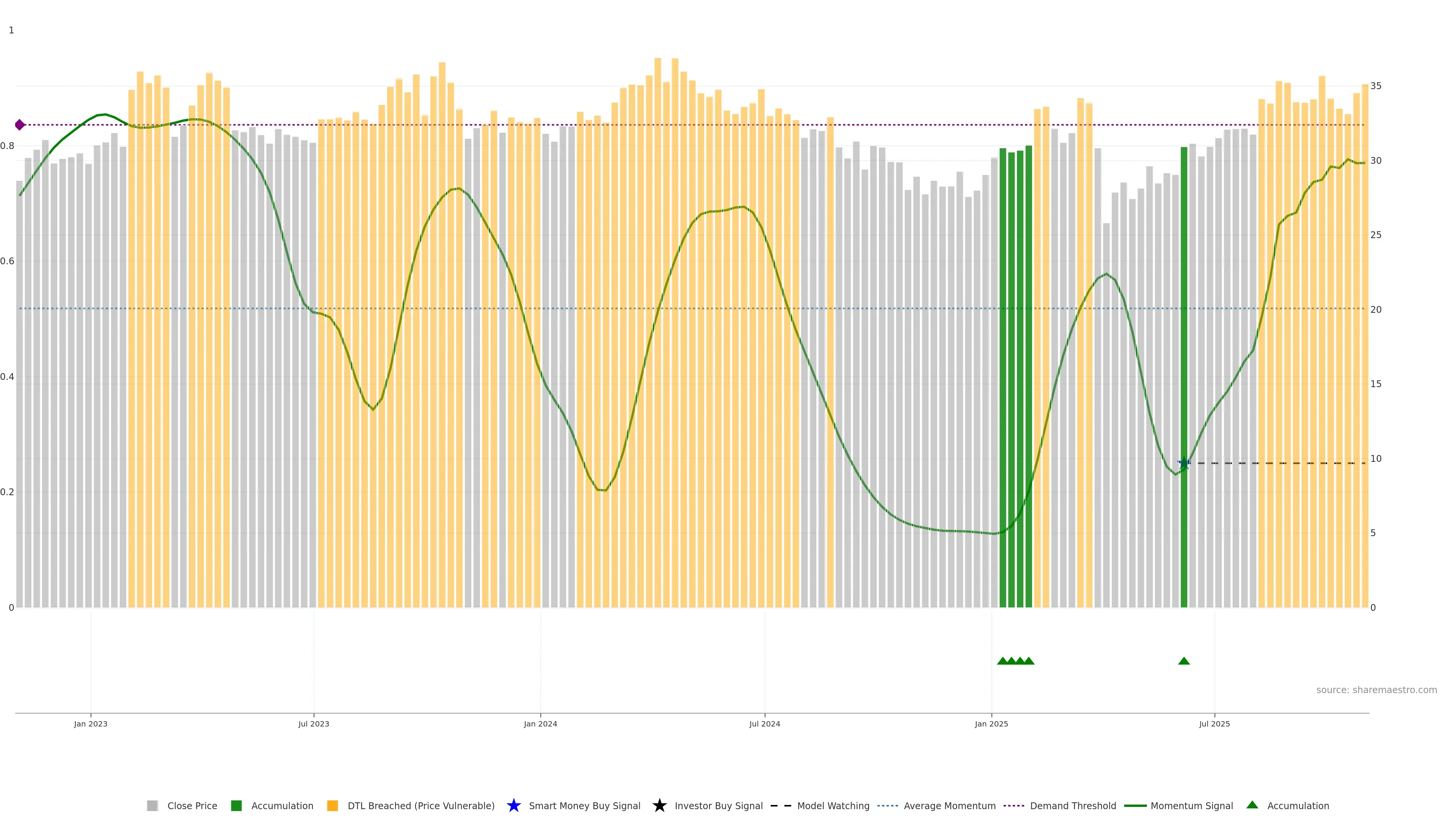Click the blue Smart Money Buy Signal star in legend
The width and height of the screenshot is (1456, 819).
pos(513,805)
